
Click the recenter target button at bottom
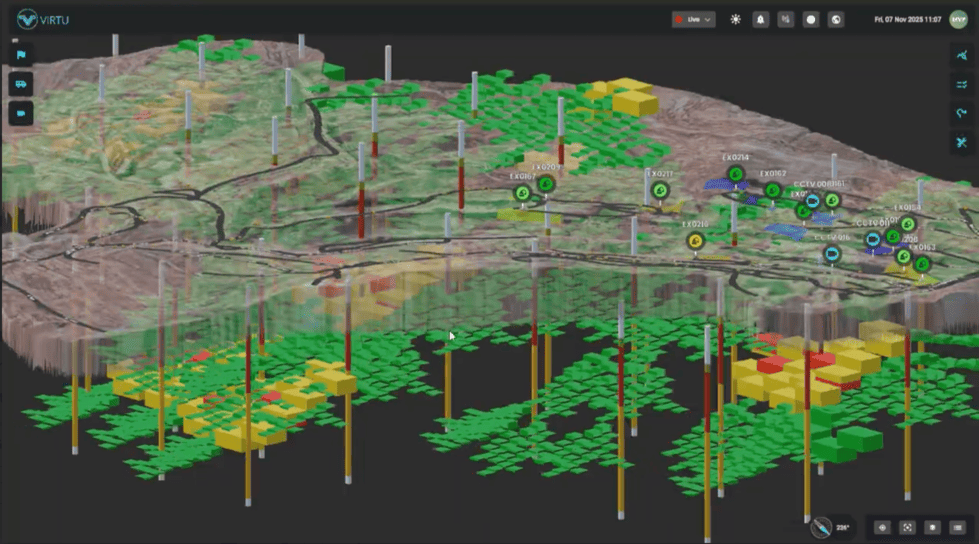(882, 527)
